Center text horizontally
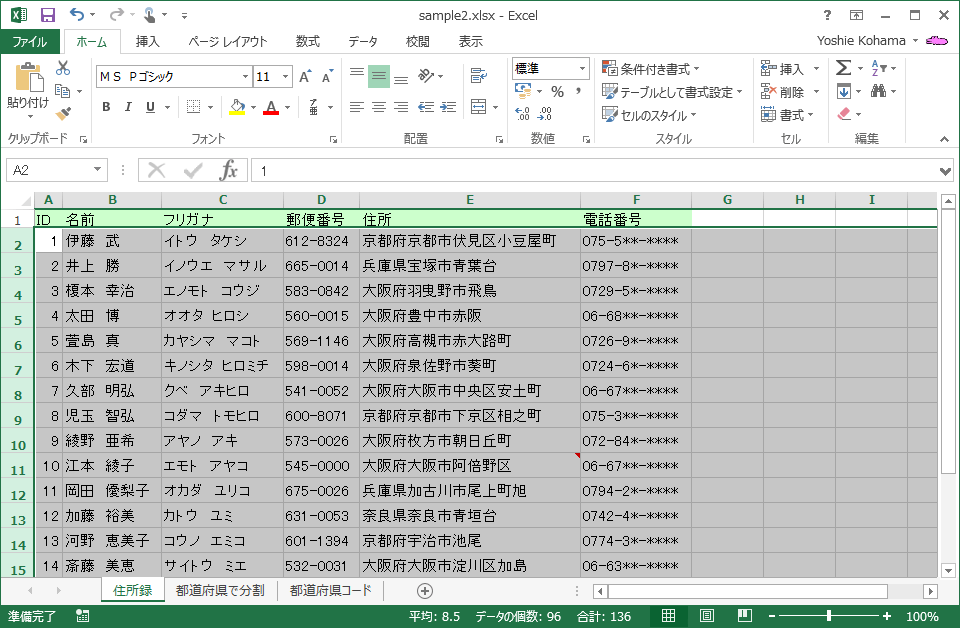960x628 pixels. click(x=379, y=107)
